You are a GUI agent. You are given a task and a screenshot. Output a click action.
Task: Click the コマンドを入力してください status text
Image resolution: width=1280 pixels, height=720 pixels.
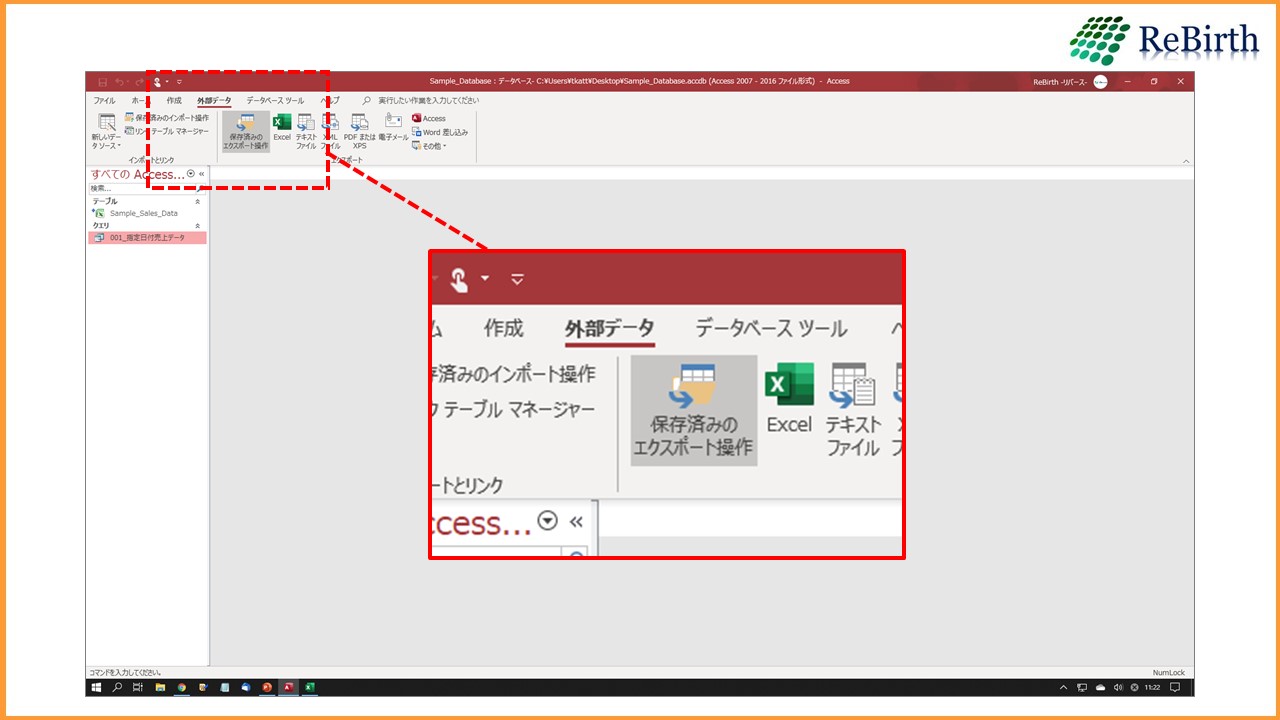127,673
